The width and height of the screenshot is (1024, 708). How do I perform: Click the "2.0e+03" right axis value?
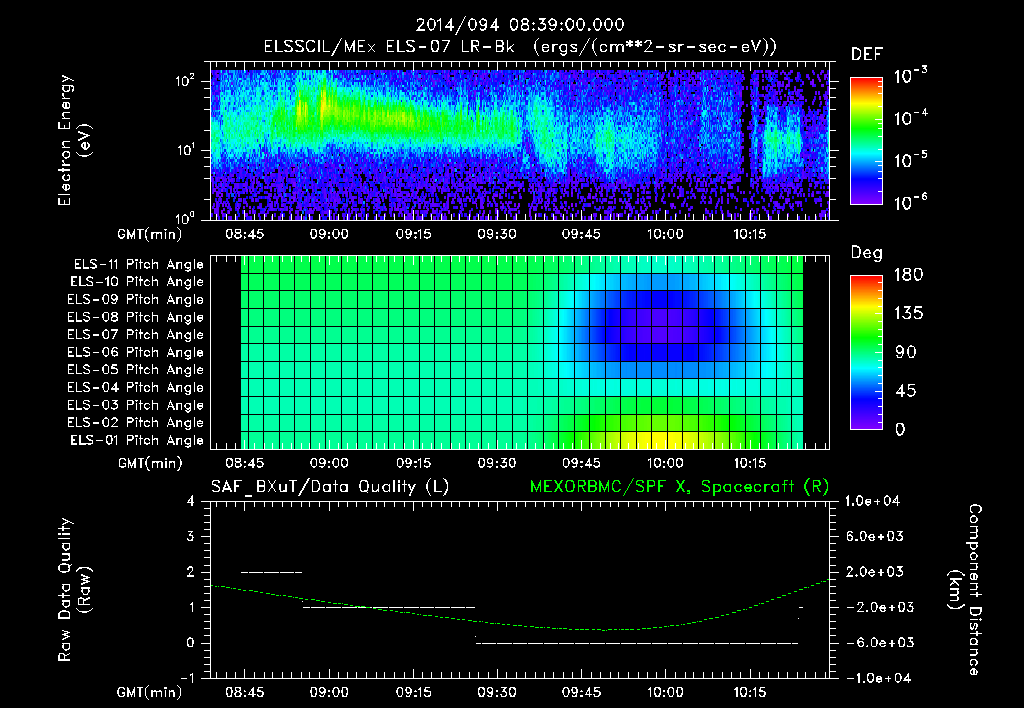click(875, 572)
